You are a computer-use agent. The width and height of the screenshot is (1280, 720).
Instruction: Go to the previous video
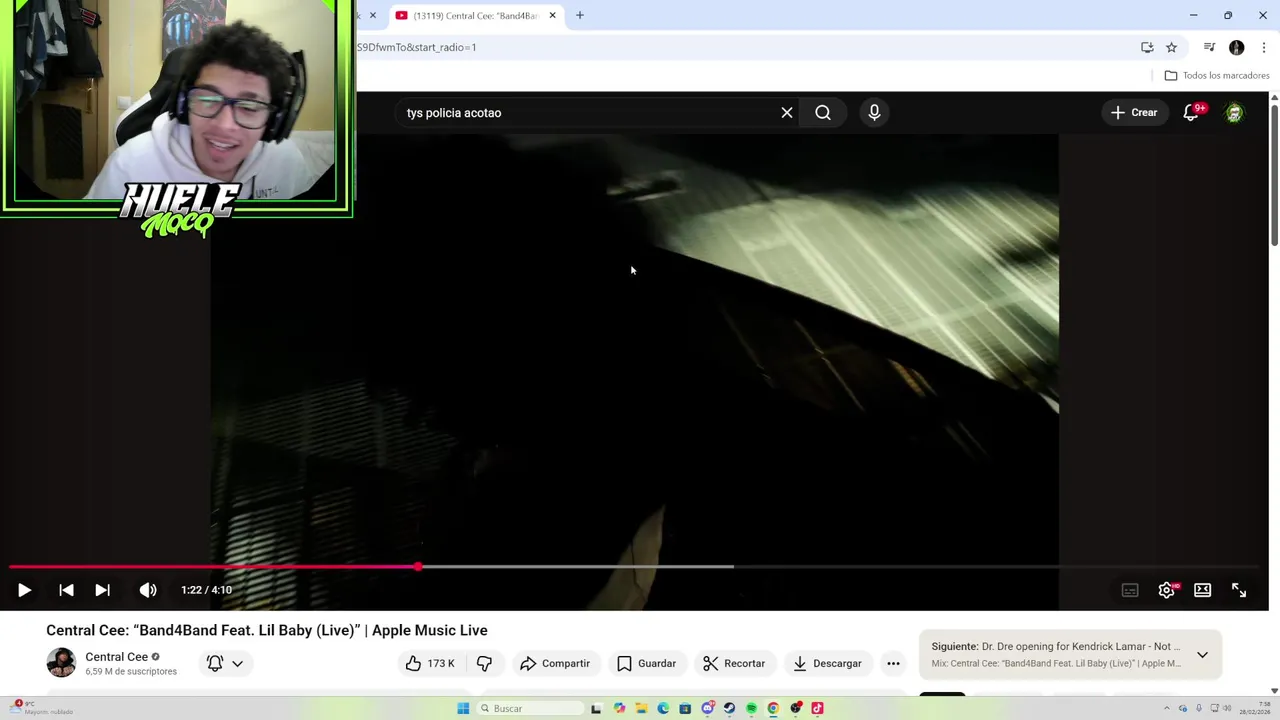(x=66, y=590)
